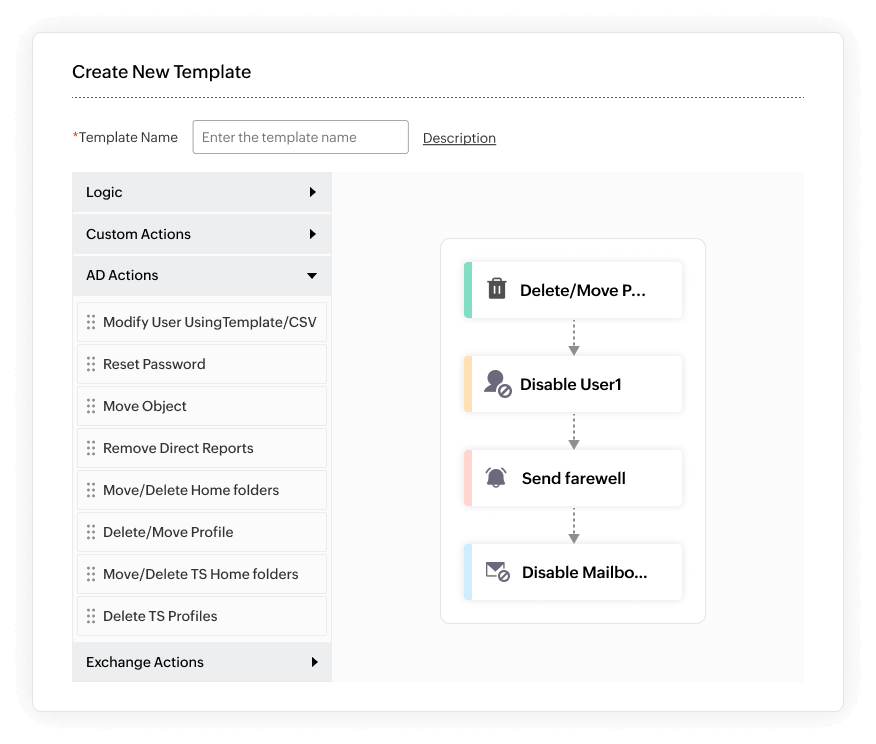Click the Template Name input field
This screenshot has height=744, width=876.
[x=300, y=137]
